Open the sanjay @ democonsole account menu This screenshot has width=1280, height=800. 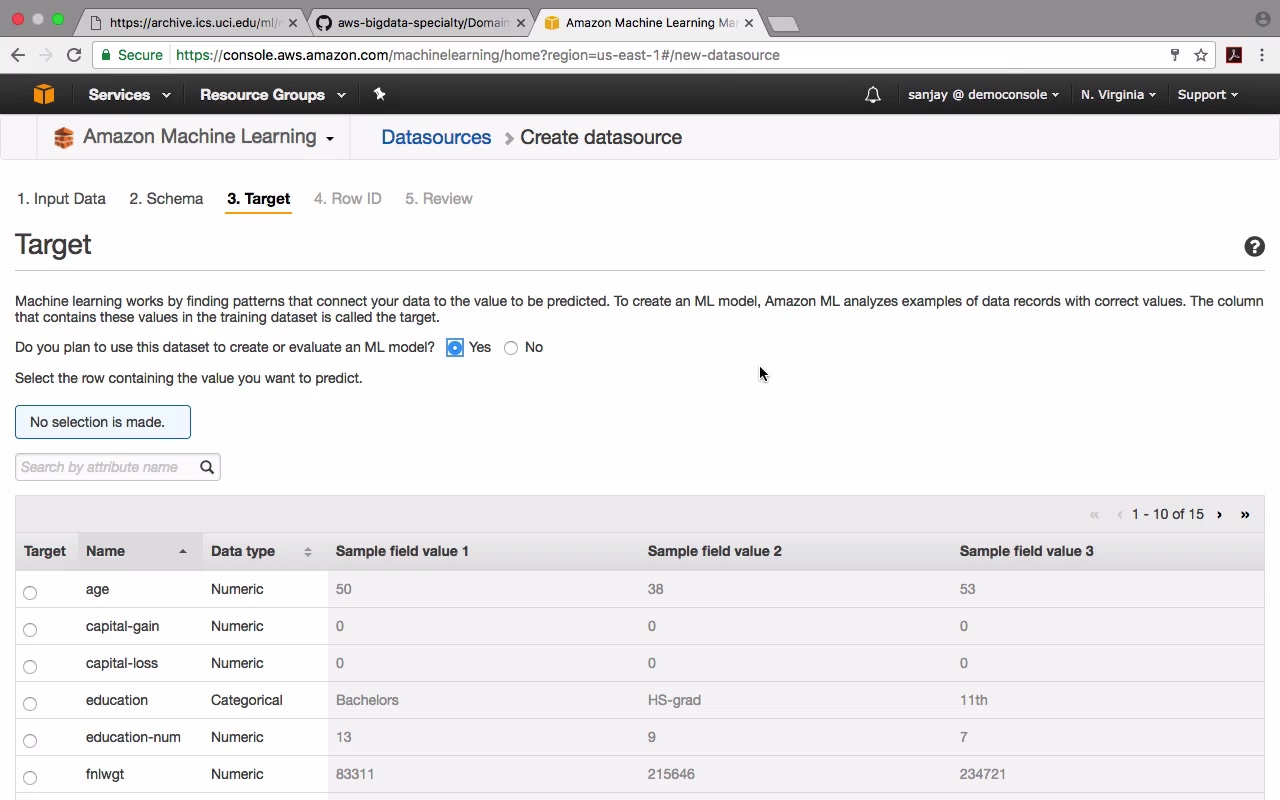pyautogui.click(x=984, y=95)
